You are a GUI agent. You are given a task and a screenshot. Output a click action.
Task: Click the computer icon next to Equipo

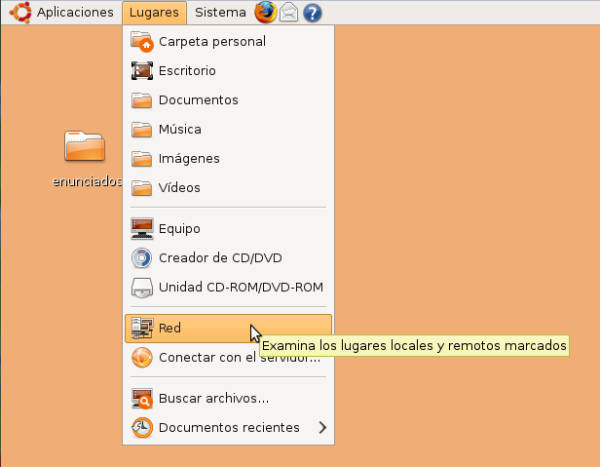coord(142,229)
